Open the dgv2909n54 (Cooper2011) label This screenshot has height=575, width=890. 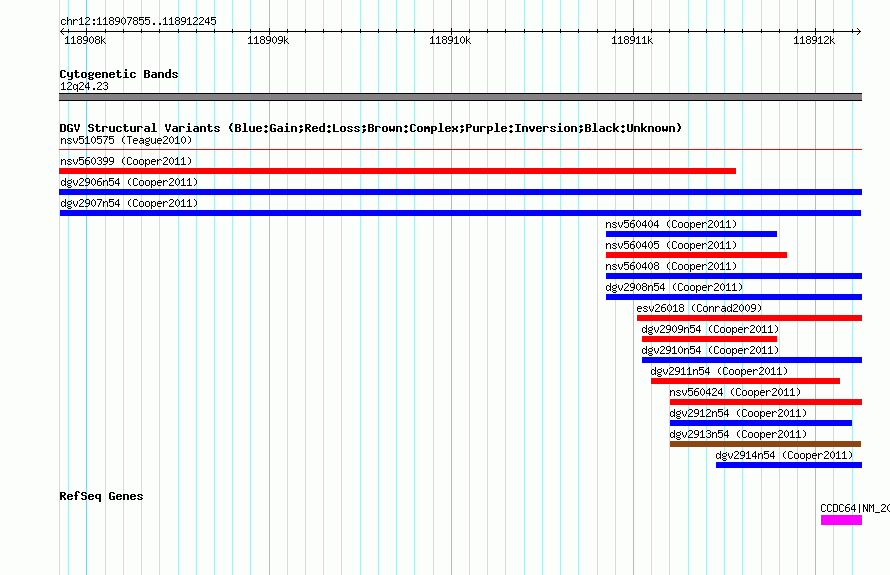click(710, 329)
